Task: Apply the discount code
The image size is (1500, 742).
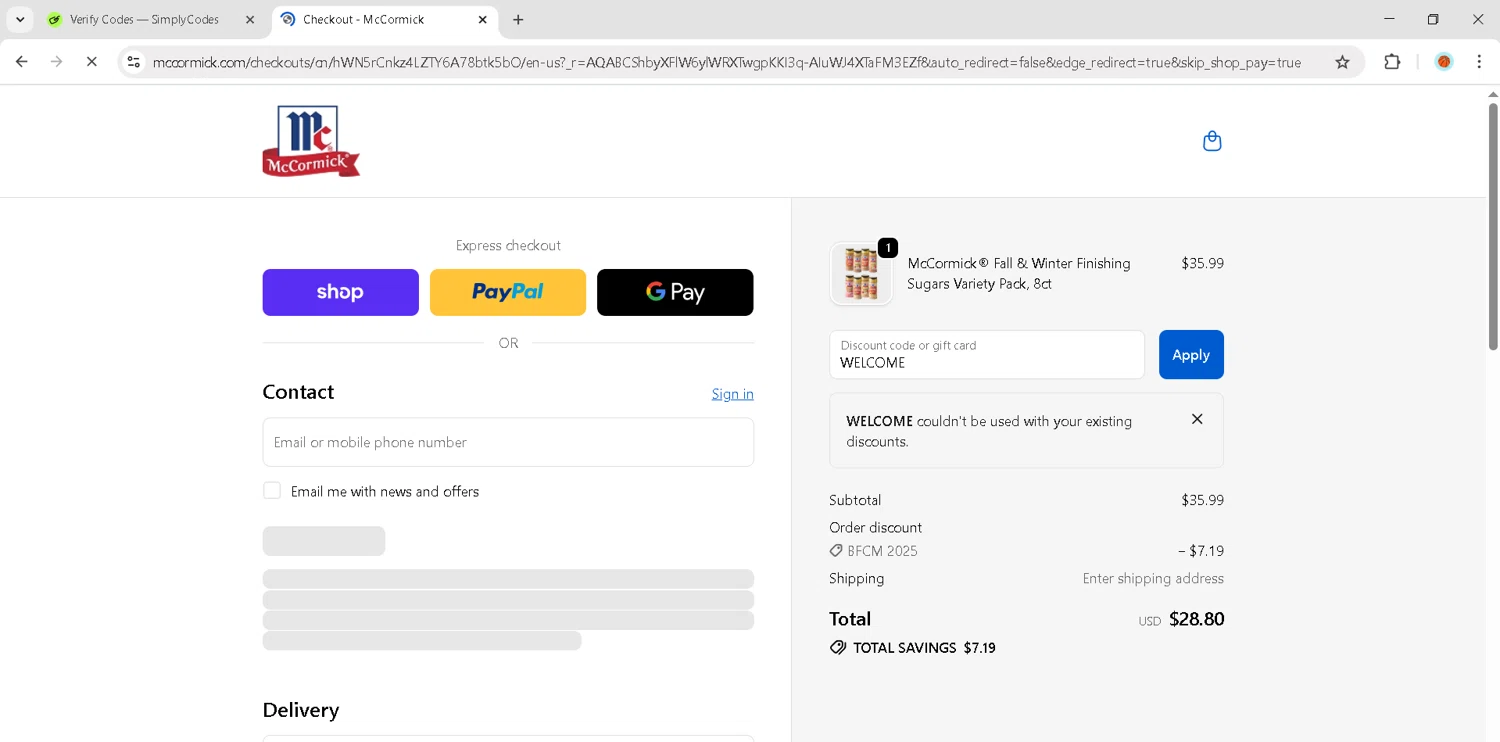Action: click(1191, 354)
